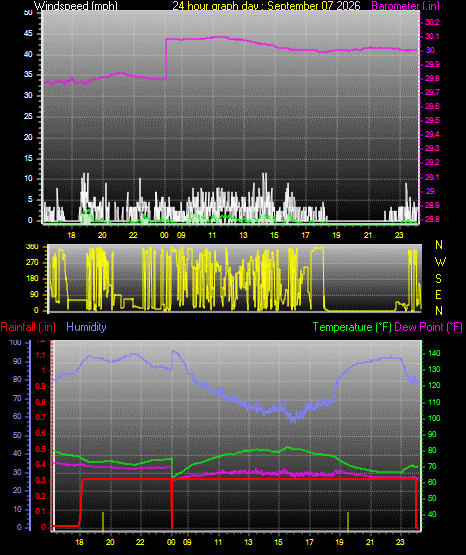Click the 23 hour label on windspeed chart
The height and width of the screenshot is (555, 466).
click(399, 235)
